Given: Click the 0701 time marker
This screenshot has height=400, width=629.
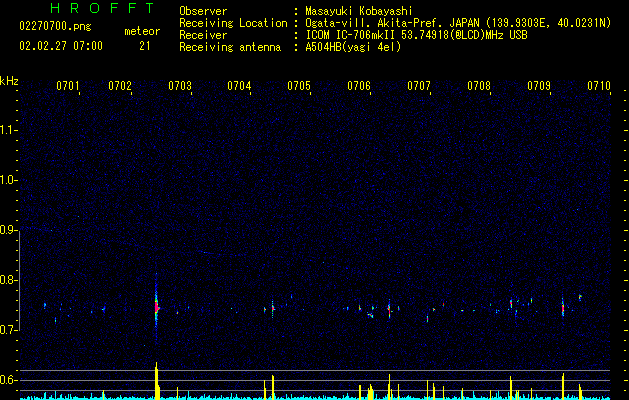Looking at the screenshot, I should pos(67,85).
